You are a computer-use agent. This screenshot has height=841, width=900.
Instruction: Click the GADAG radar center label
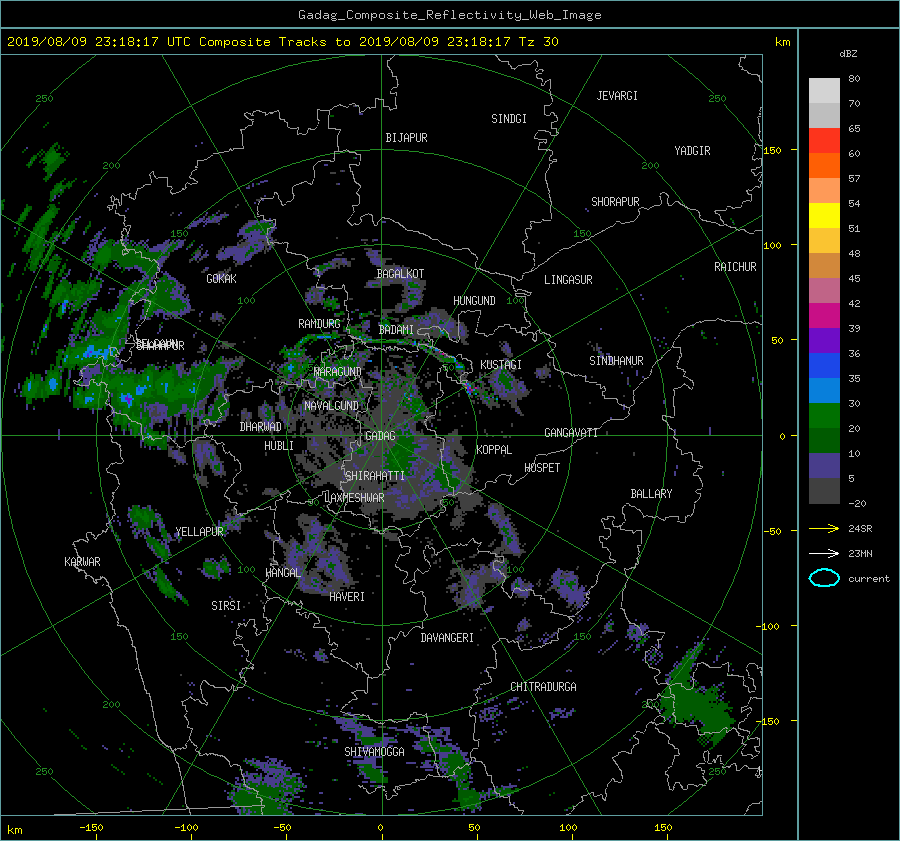click(380, 436)
